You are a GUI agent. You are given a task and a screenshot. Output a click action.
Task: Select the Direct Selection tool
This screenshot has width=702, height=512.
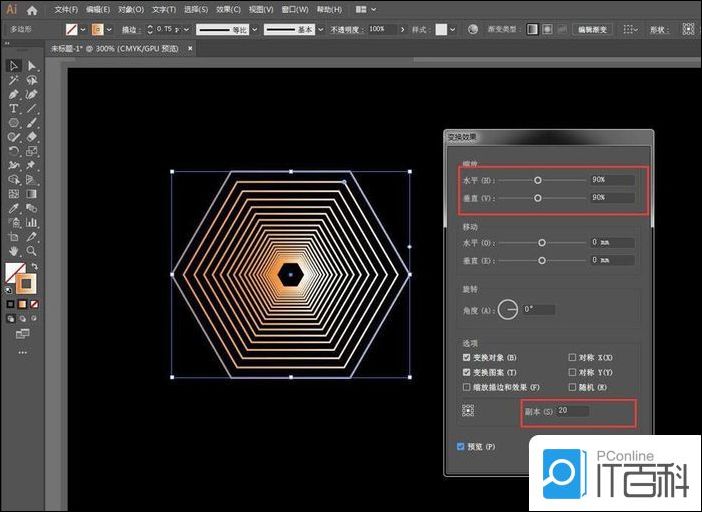pos(32,66)
